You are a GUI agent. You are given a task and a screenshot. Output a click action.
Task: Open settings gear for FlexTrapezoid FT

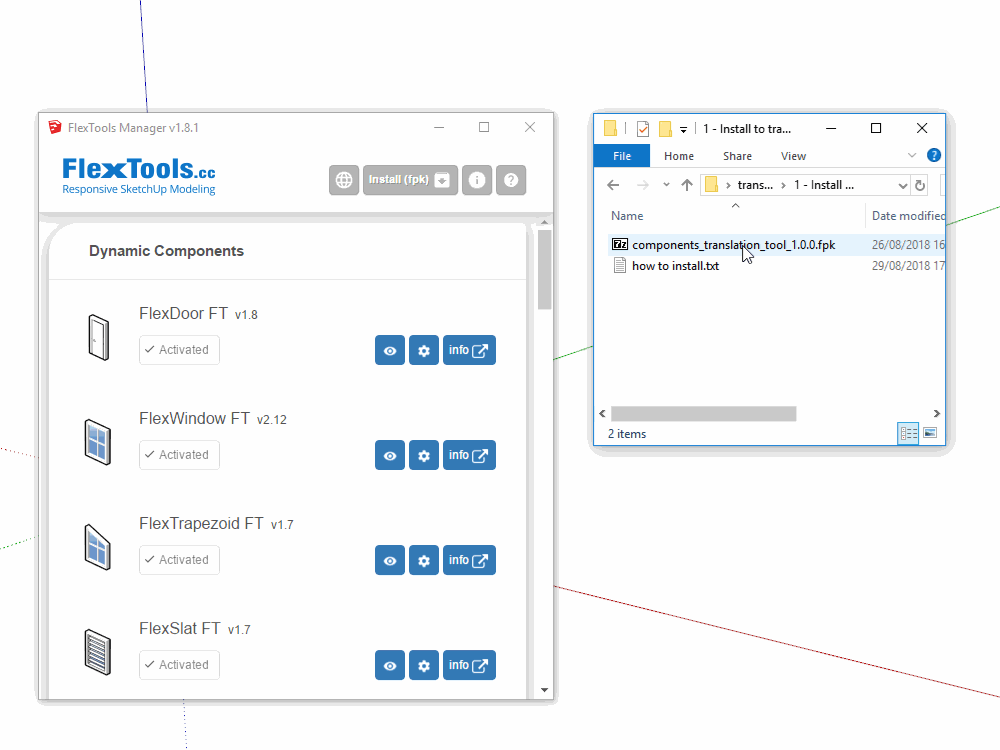coord(423,560)
